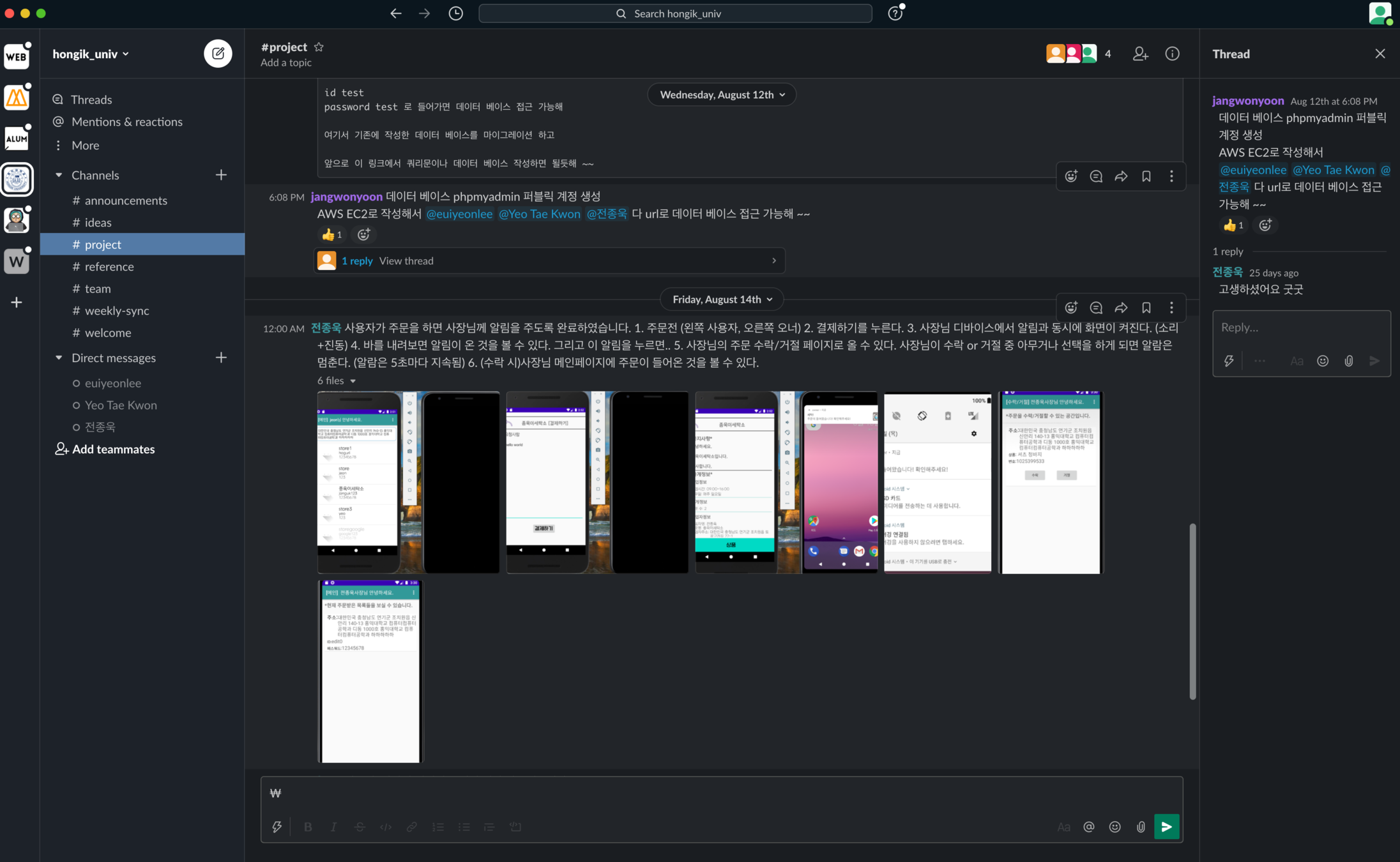The image size is (1400, 862).
Task: Open emoji picker in message composer
Action: point(1115,827)
